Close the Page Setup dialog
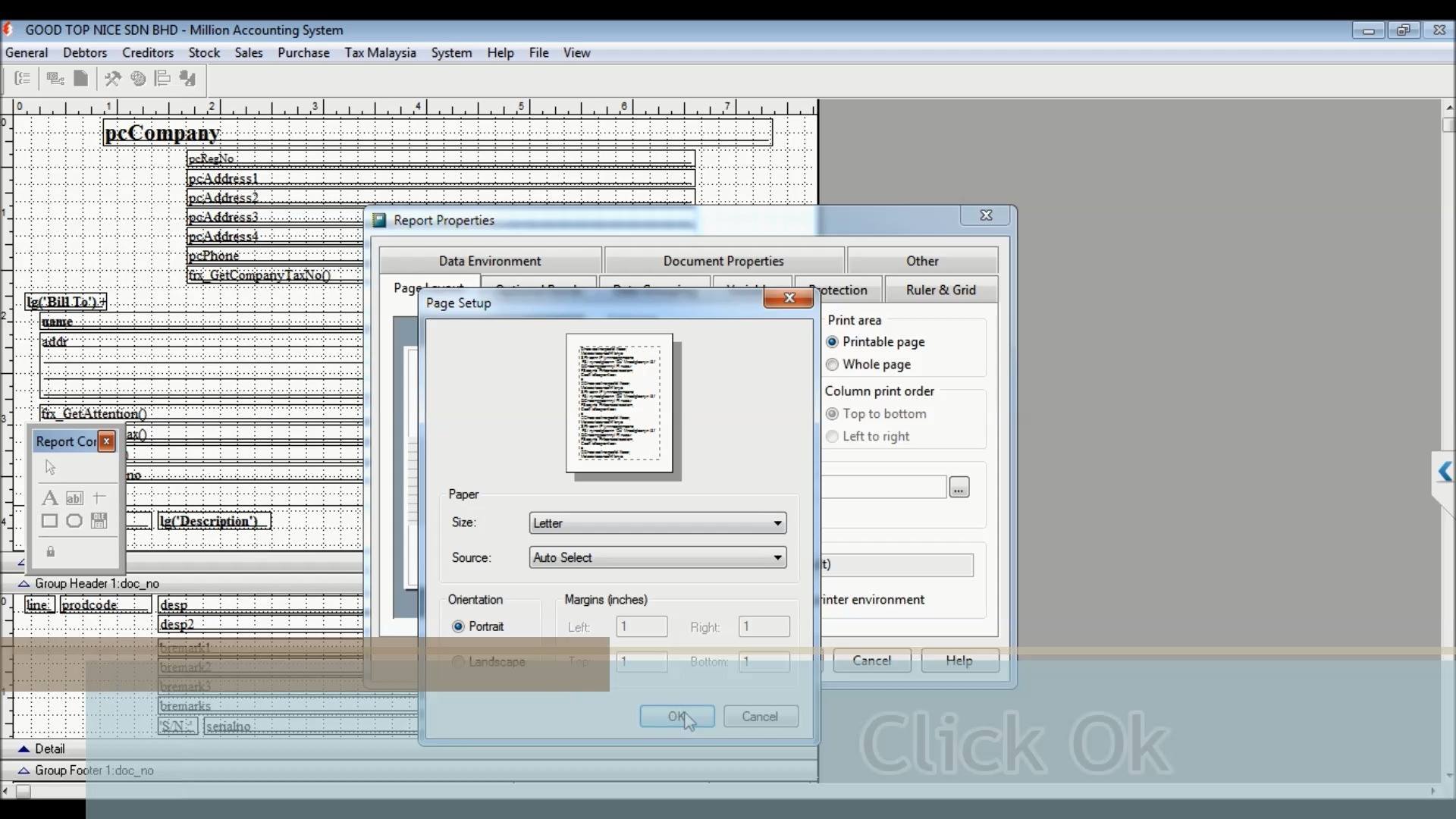Screen dimensions: 1456x819 [789, 298]
